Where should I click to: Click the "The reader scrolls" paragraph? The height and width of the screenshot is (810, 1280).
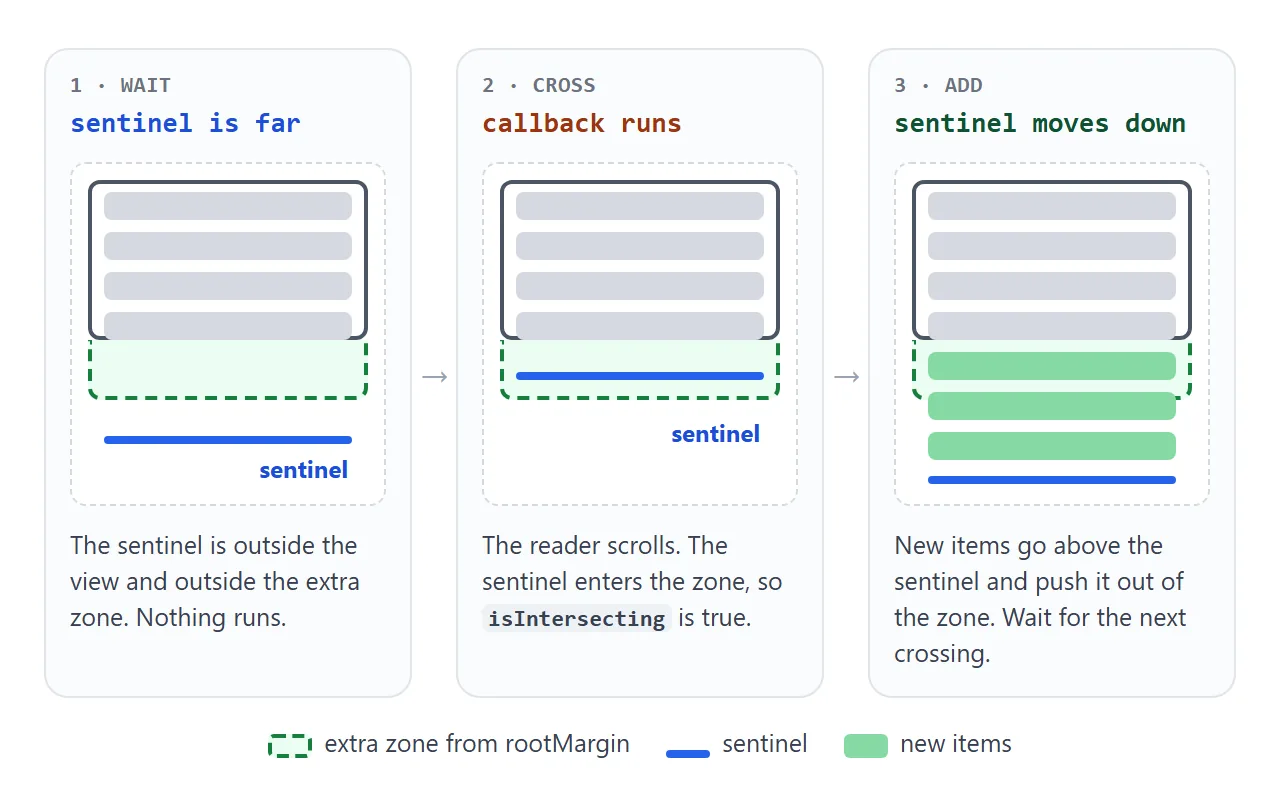tap(632, 581)
